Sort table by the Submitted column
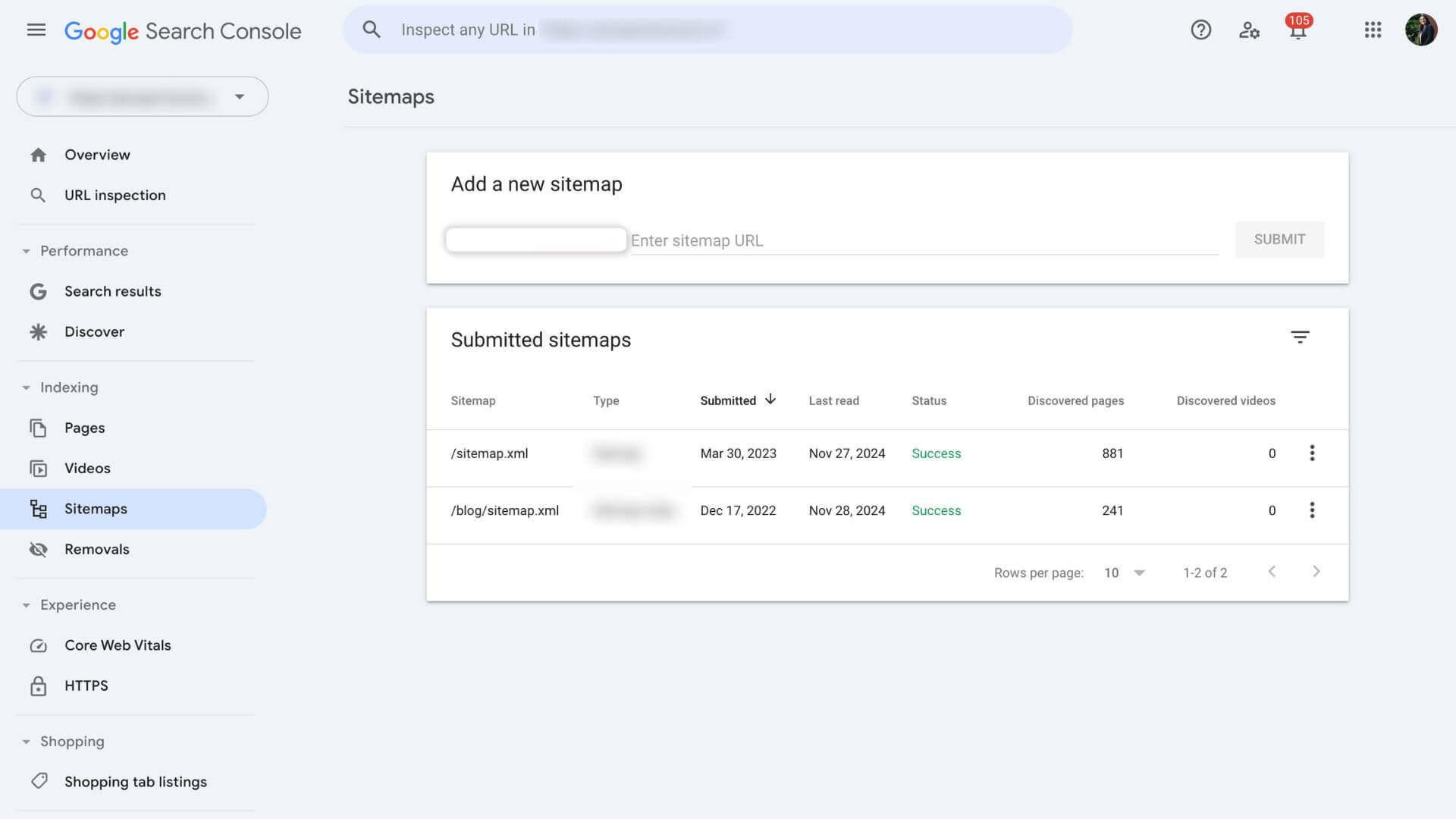The image size is (1456, 819). click(737, 400)
